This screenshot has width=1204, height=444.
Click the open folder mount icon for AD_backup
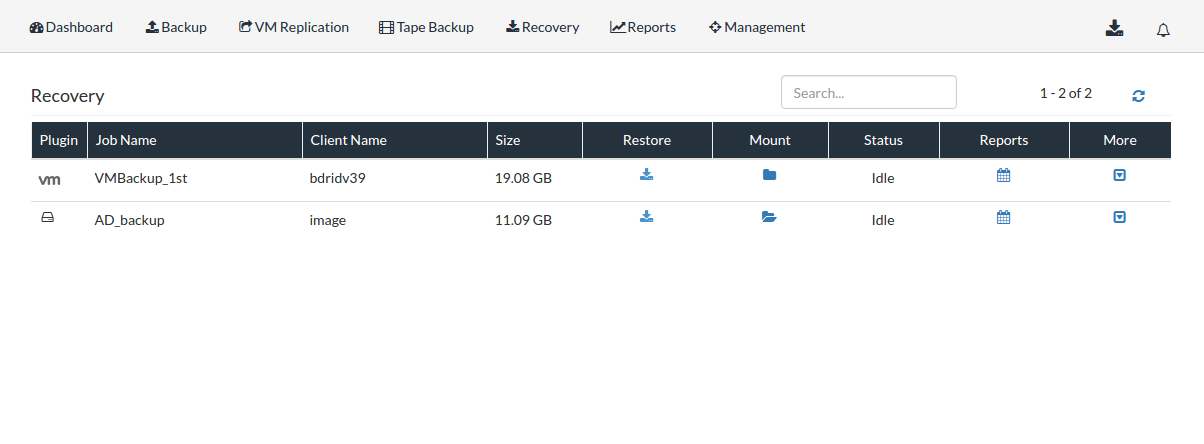[769, 217]
